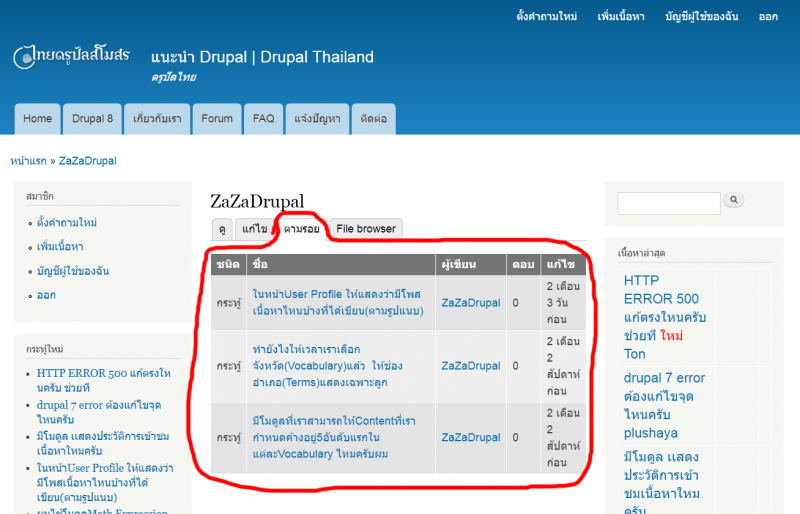Viewport: 800px width, 514px height.
Task: Open drupal 7 error link in เนื้อหาล่าสุด
Action: pyautogui.click(x=664, y=396)
